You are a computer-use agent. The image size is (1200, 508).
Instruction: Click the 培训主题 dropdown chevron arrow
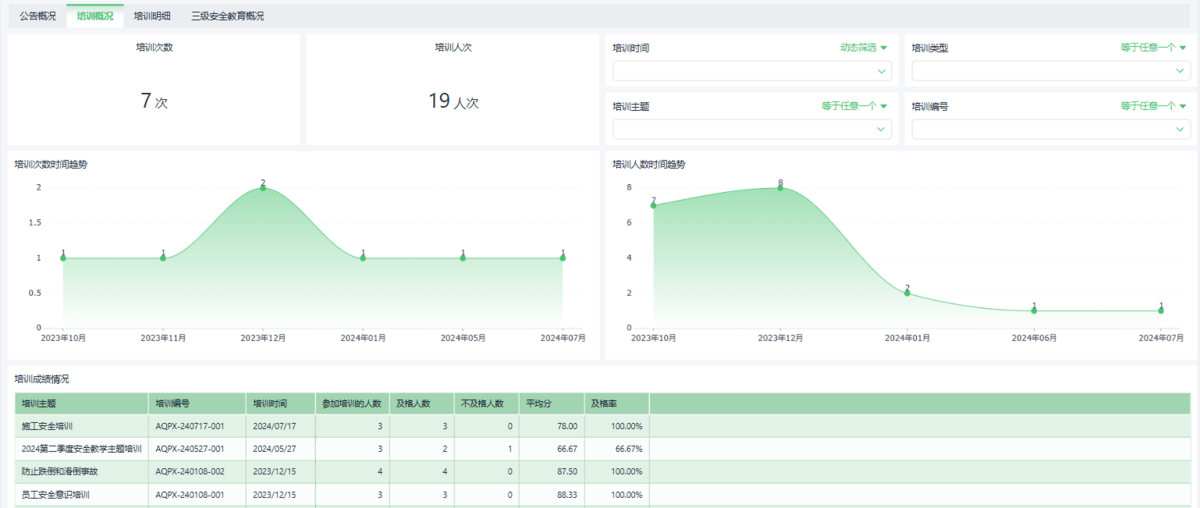[x=881, y=129]
